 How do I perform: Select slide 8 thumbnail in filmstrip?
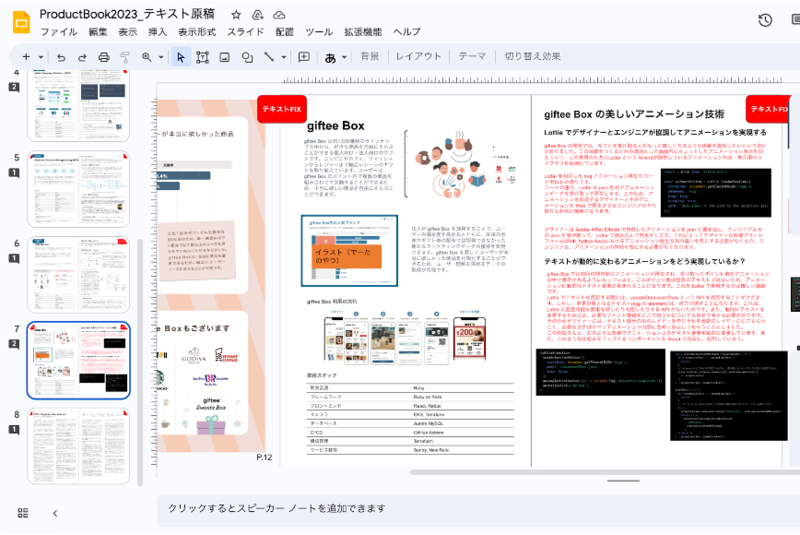[79, 446]
